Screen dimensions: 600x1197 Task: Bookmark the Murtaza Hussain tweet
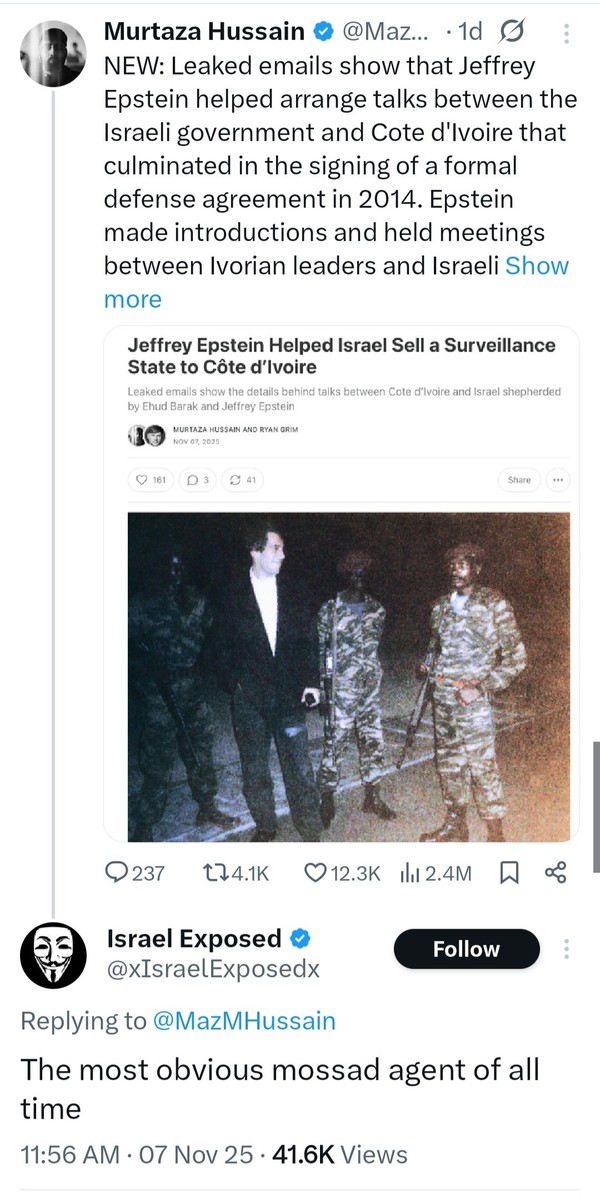click(x=508, y=873)
